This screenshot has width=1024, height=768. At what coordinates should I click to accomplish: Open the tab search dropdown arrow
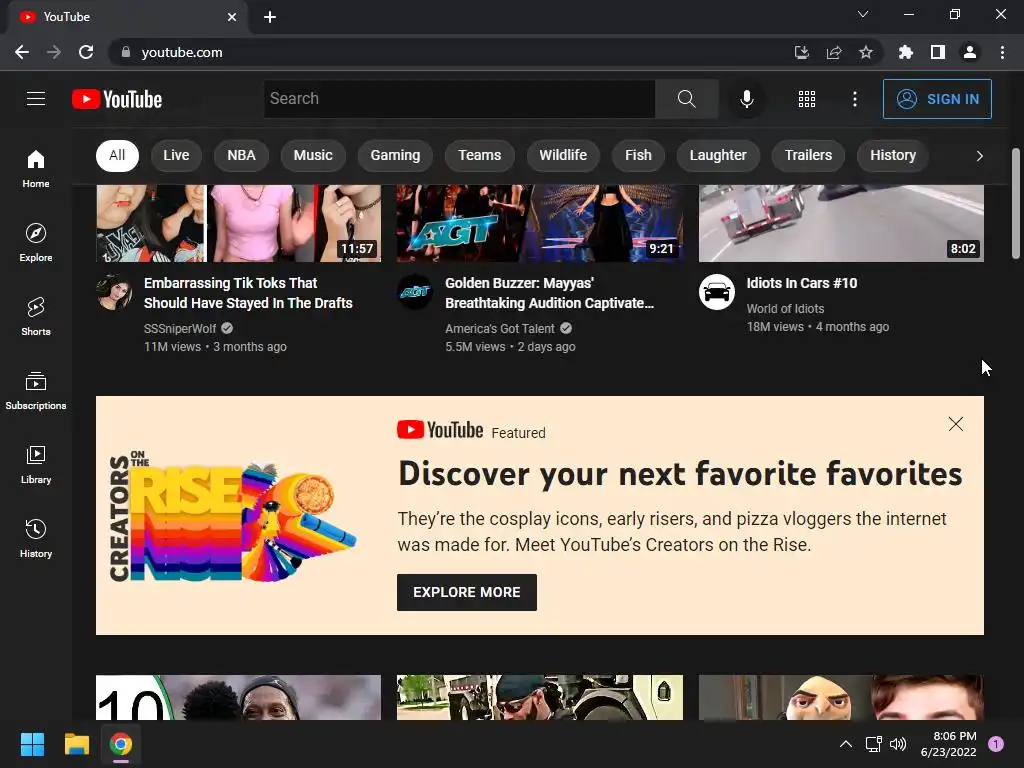(x=863, y=14)
